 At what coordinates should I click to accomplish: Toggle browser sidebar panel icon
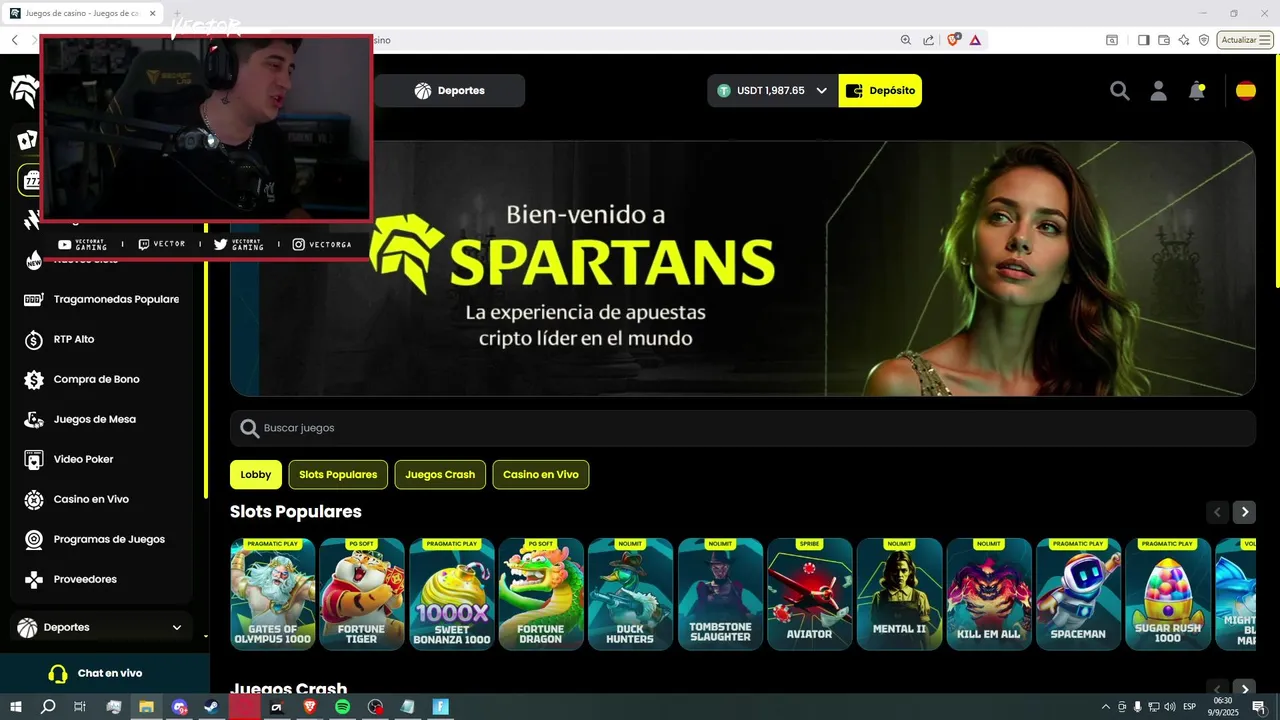coord(1144,40)
